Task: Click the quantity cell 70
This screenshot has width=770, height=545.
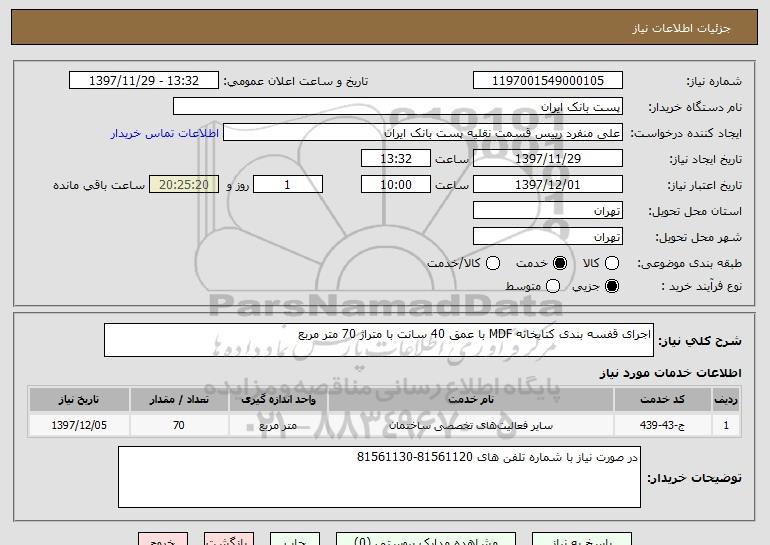Action: (179, 425)
